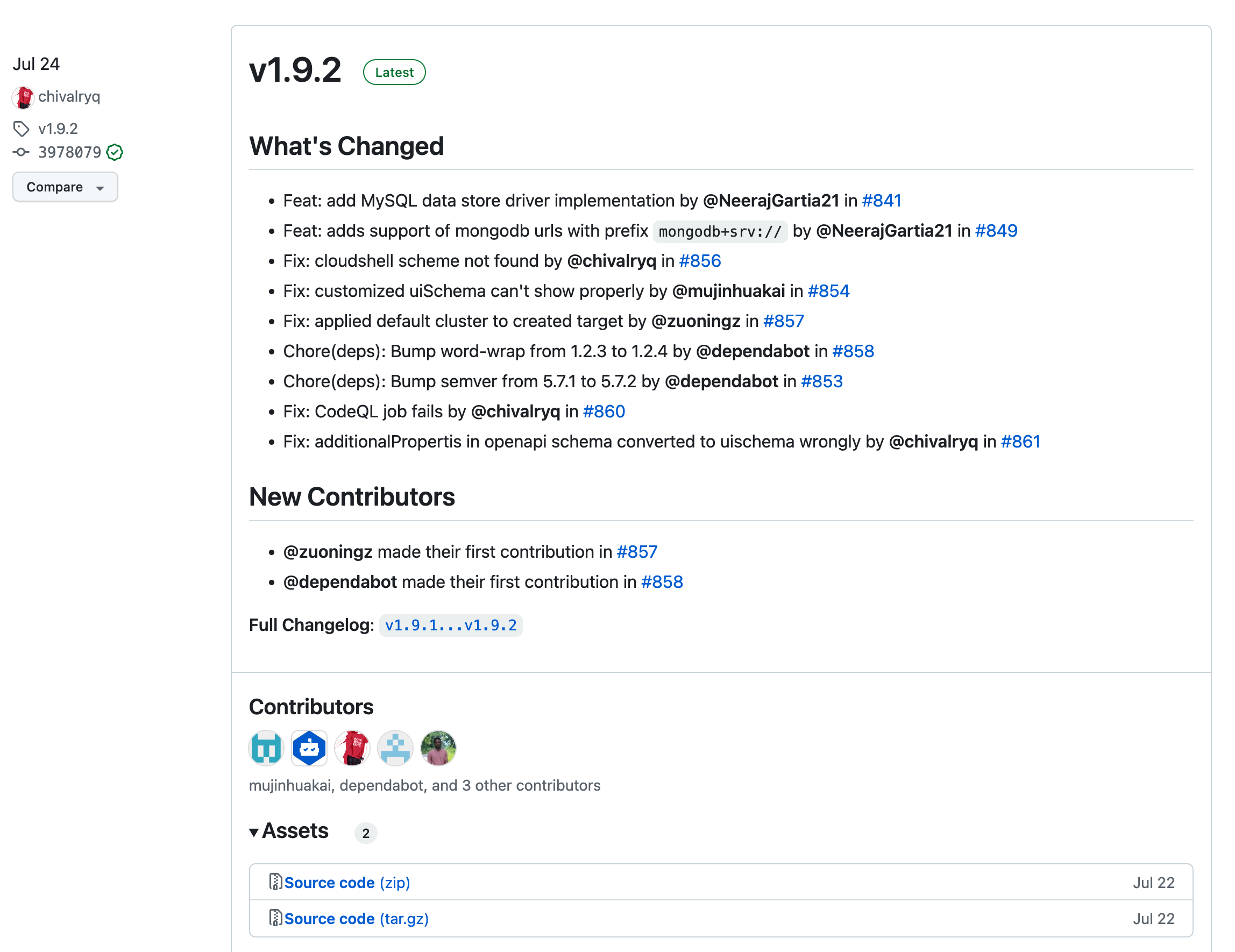Click the zip file icon for Source code
This screenshot has height=952, width=1235.
coord(275,882)
